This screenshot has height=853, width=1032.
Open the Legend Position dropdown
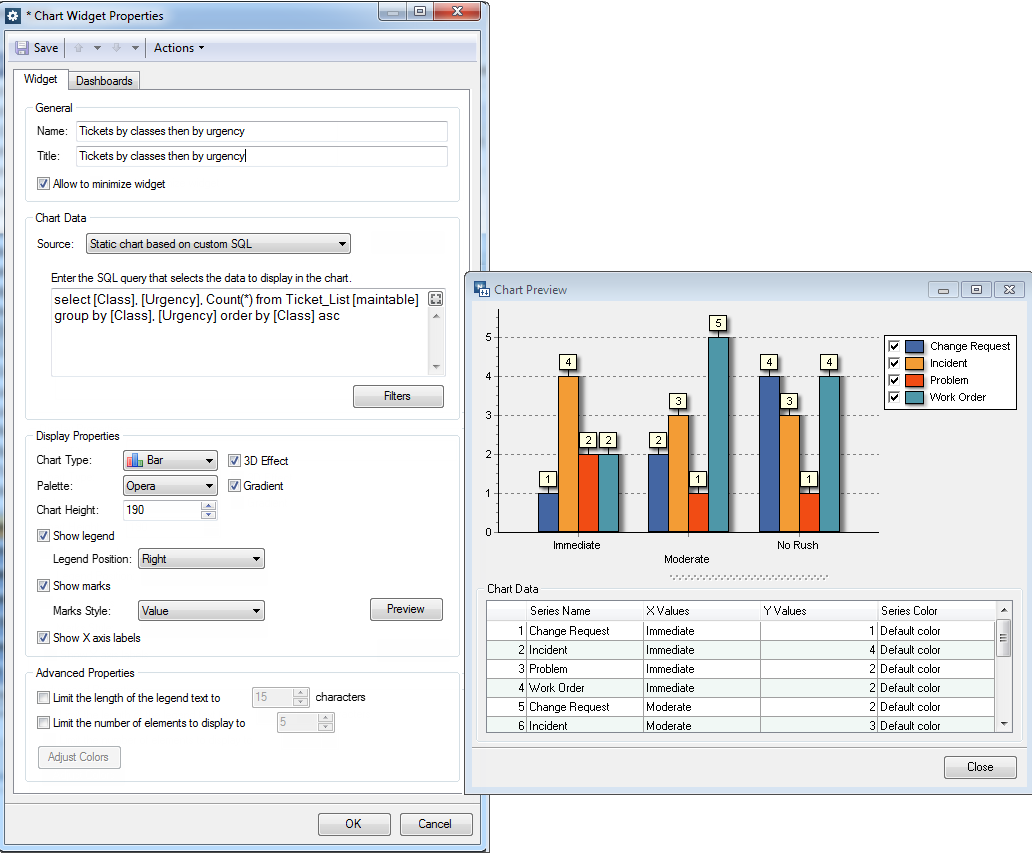click(201, 559)
